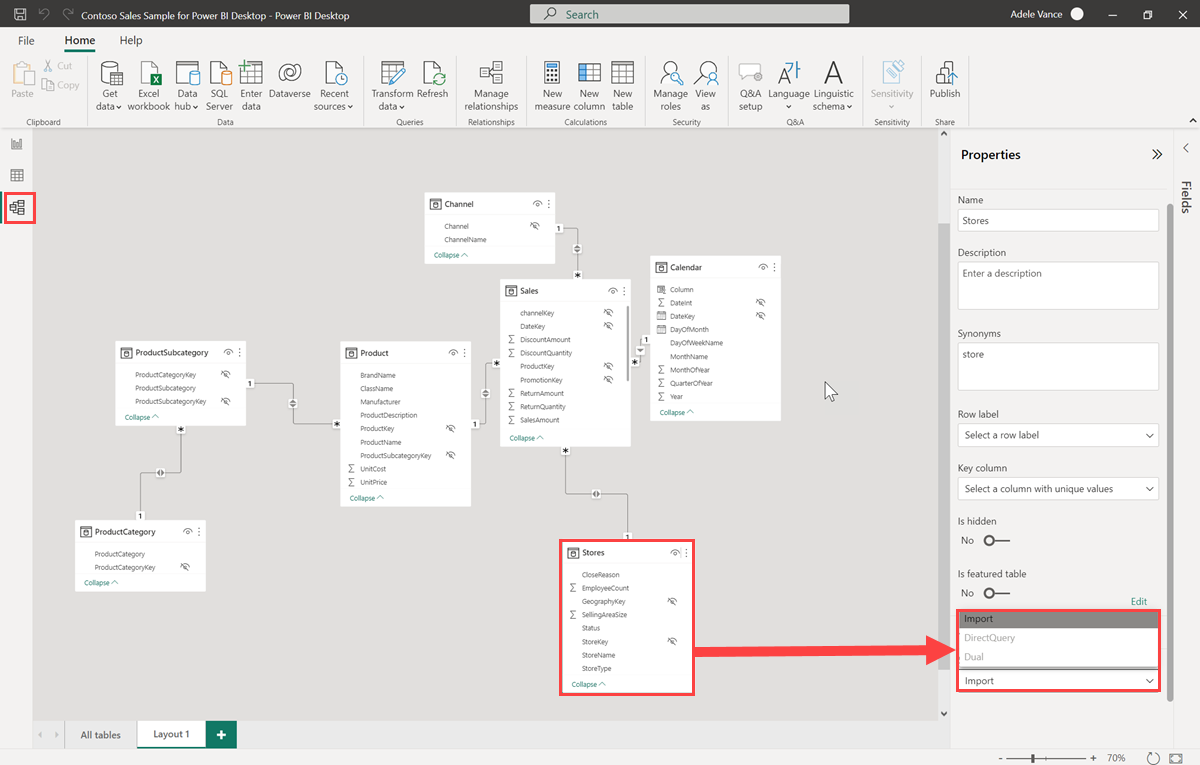The height and width of the screenshot is (765, 1200).
Task: Toggle visibility of Channel table
Action: [537, 204]
